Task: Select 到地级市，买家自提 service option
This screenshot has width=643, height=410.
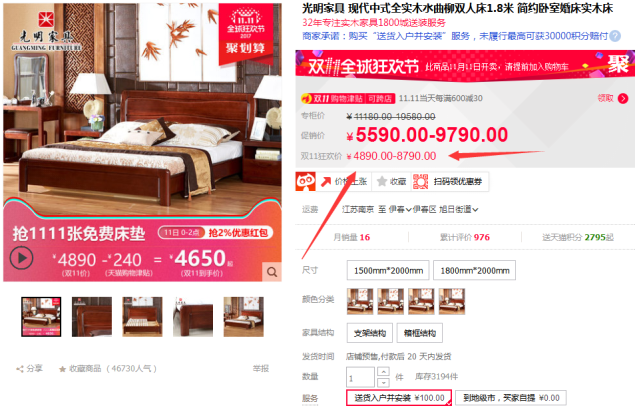Action: 511,398
